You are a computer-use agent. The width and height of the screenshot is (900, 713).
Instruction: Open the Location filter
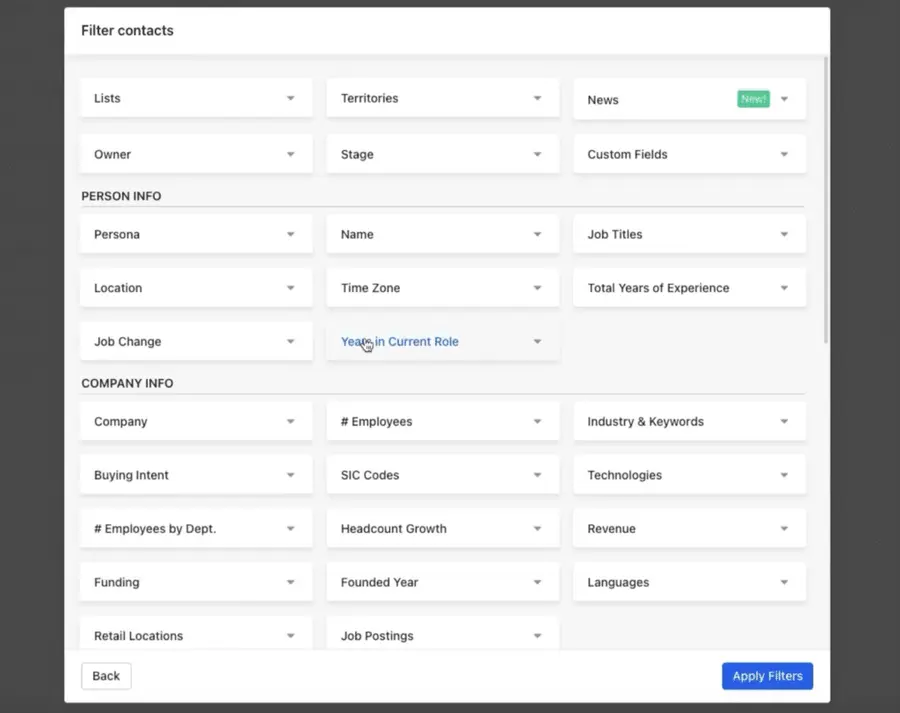coord(195,287)
